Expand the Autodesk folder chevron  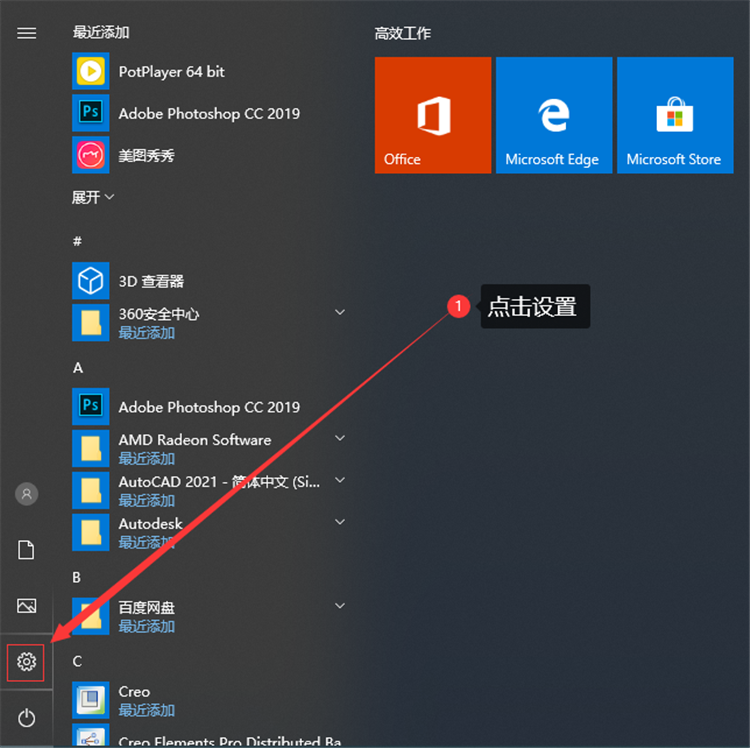coord(340,522)
